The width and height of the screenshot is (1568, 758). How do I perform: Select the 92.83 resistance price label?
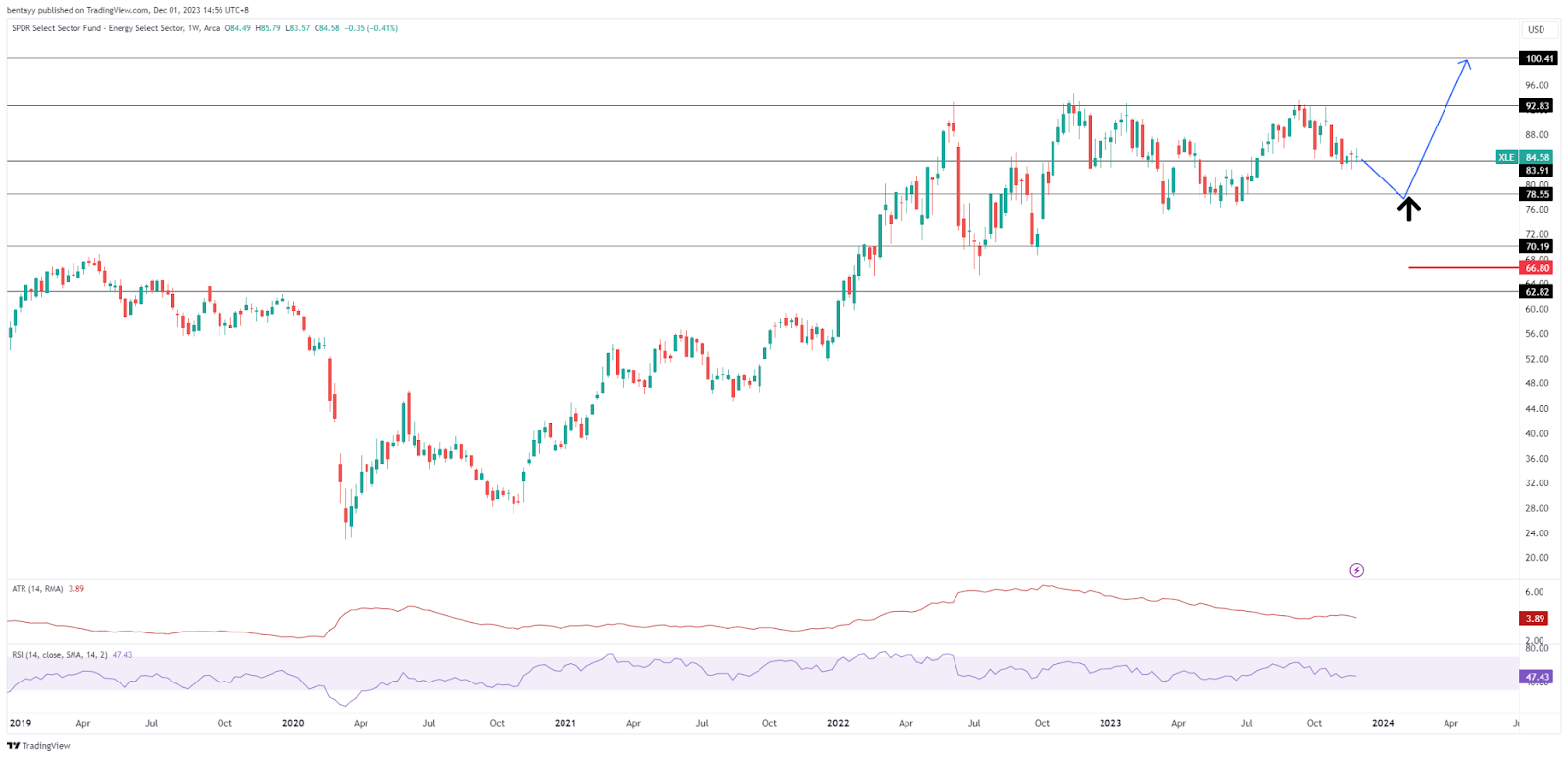(1537, 106)
